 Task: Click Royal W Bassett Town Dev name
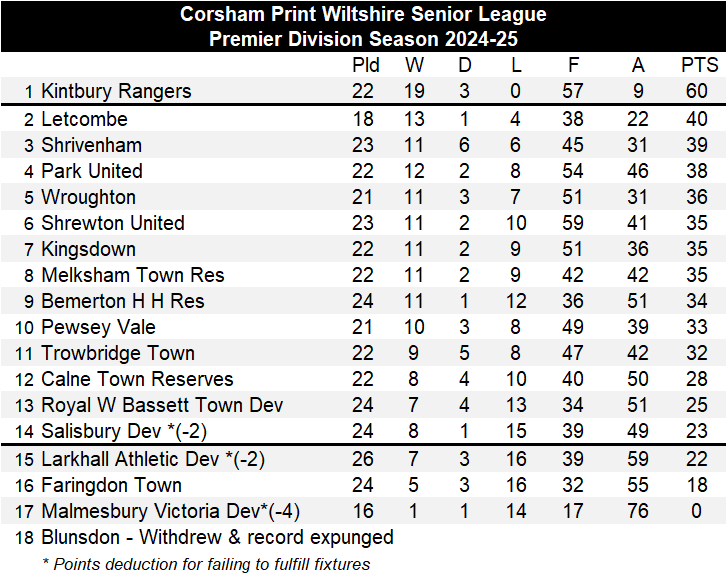tap(161, 405)
